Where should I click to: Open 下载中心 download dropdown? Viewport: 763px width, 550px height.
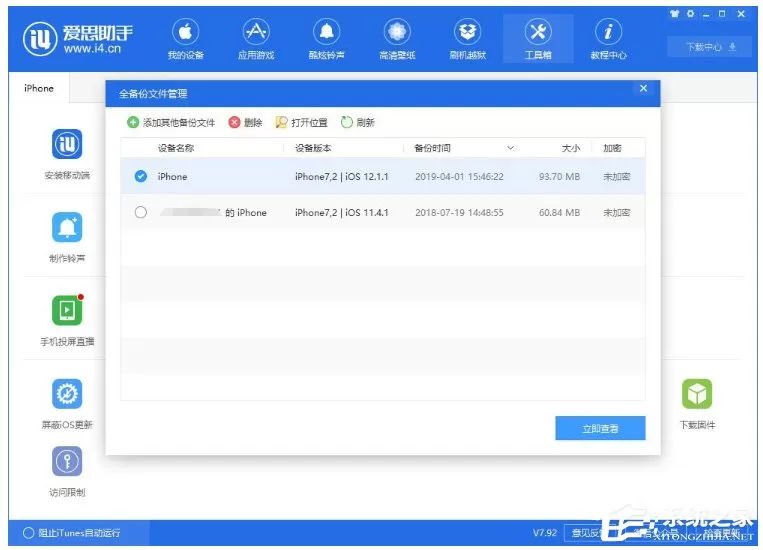(x=709, y=47)
